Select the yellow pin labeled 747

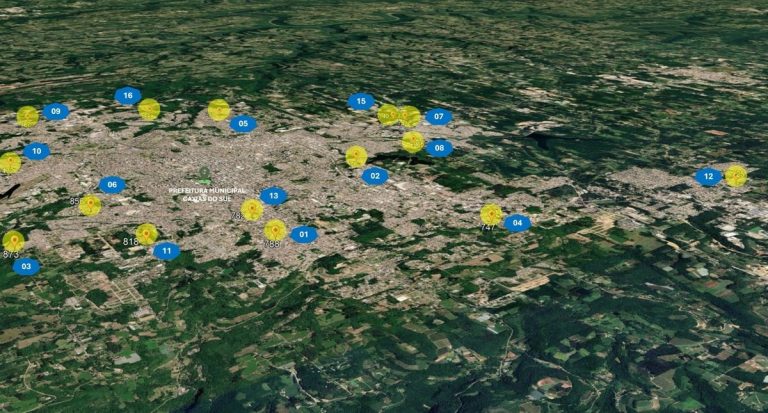(491, 214)
